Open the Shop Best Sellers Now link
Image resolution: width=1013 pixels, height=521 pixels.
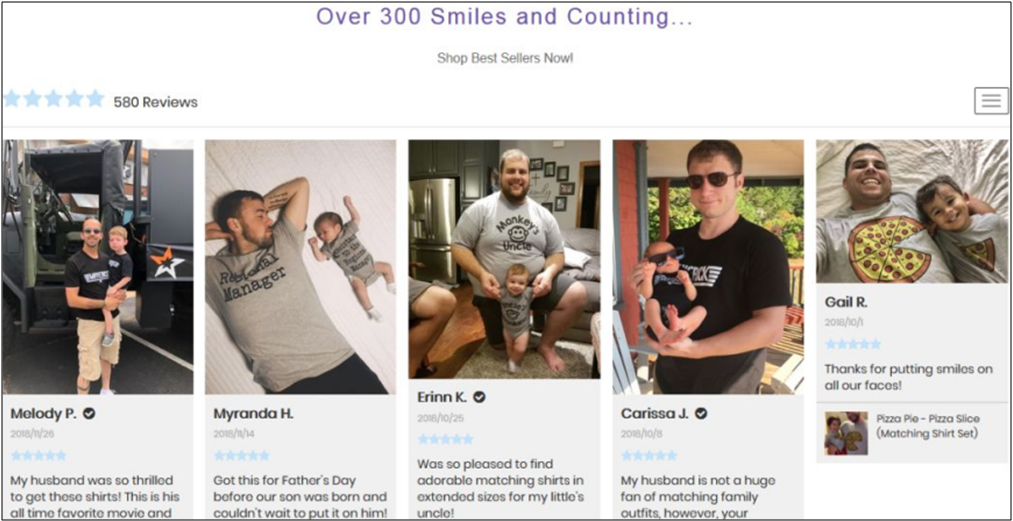click(x=505, y=58)
